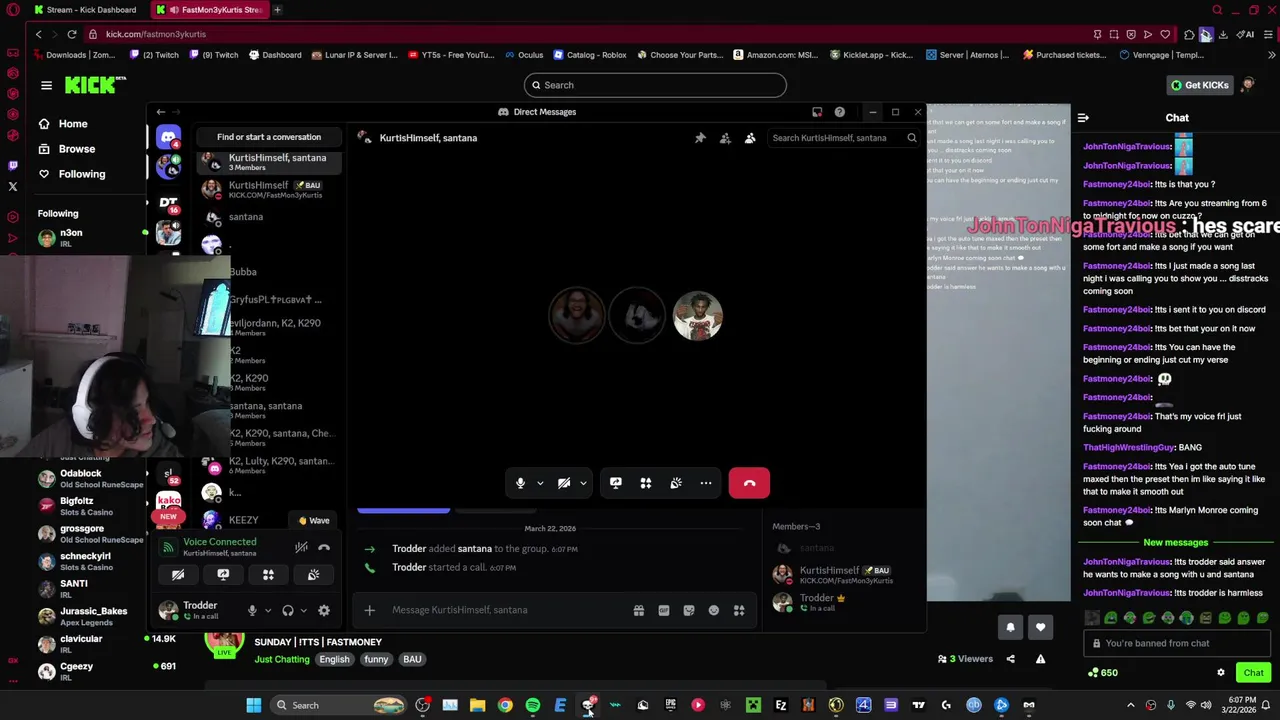This screenshot has width=1280, height=720.
Task: Open pinned messages in the group DM
Action: (700, 138)
